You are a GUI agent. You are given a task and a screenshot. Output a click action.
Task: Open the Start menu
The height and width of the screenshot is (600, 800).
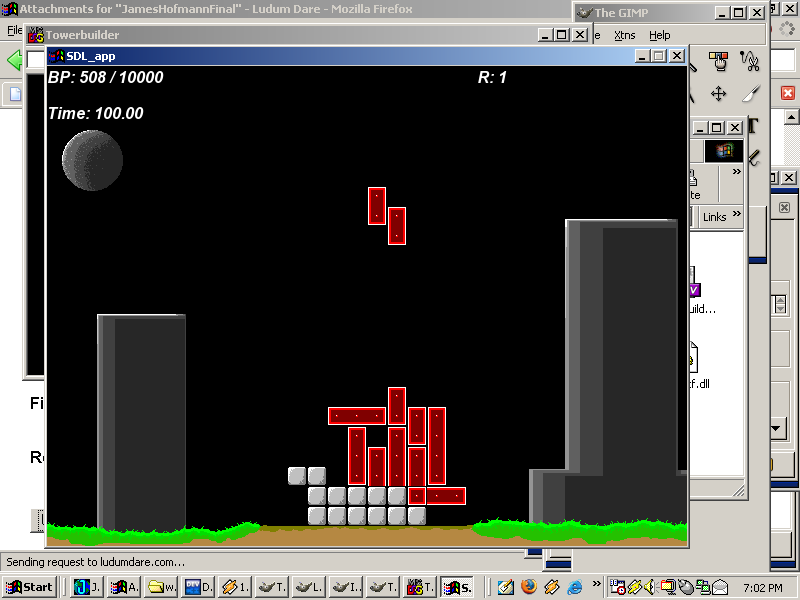click(29, 587)
